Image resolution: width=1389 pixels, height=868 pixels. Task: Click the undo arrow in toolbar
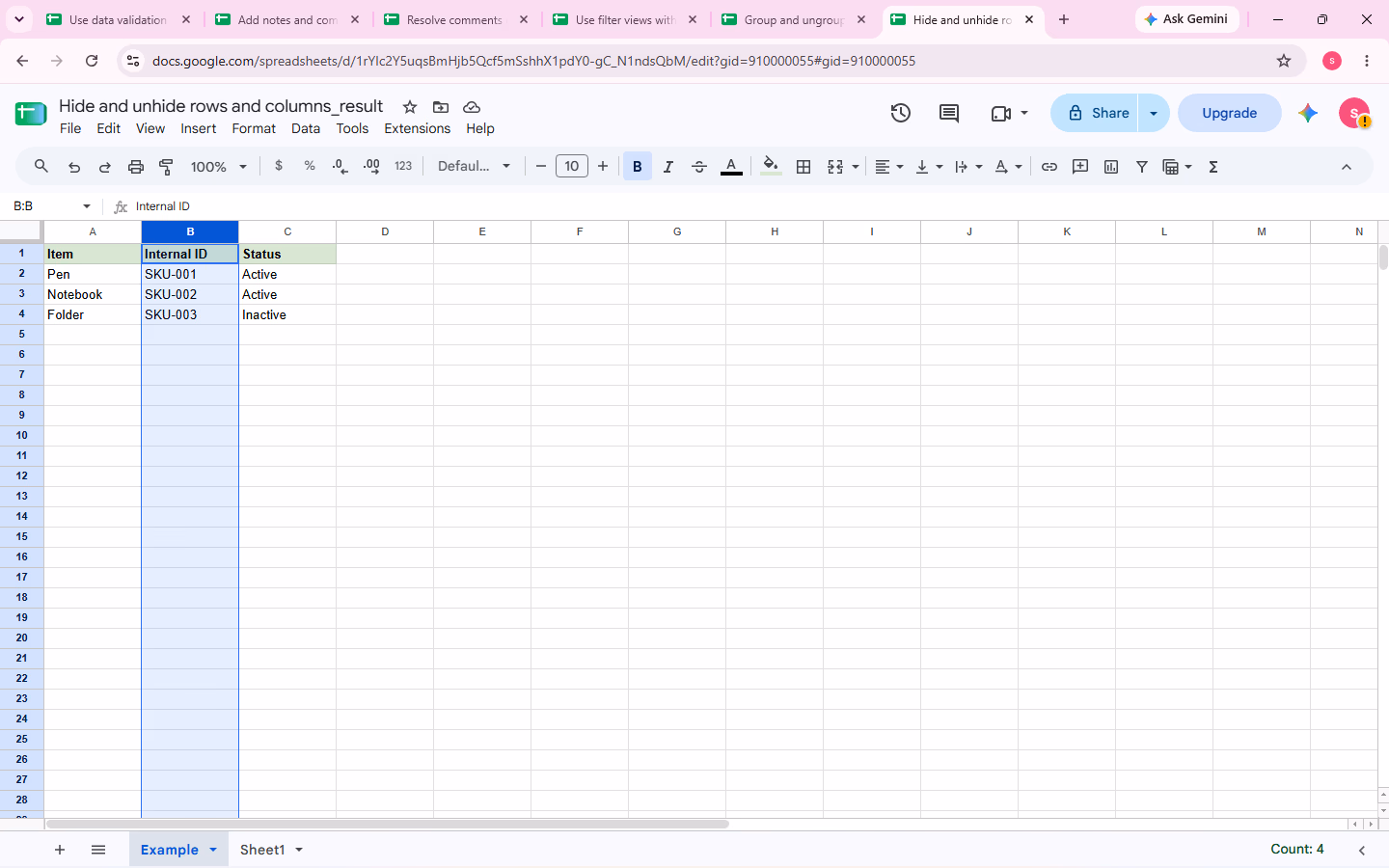click(74, 167)
